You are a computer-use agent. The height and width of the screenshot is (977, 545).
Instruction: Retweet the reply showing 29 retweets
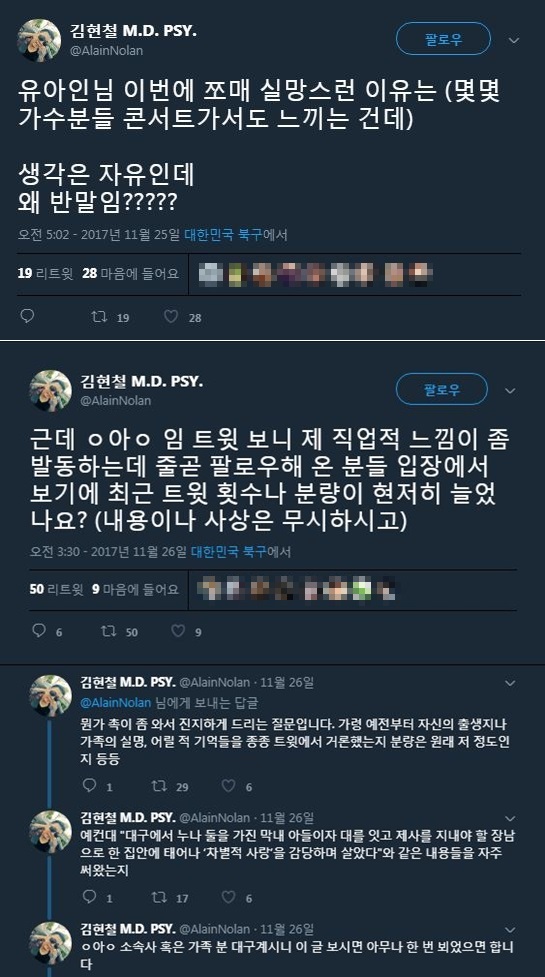[x=159, y=786]
